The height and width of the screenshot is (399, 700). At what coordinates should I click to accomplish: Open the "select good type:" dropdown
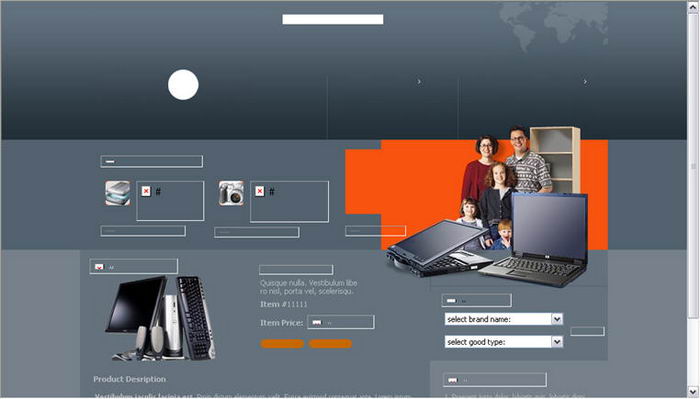[x=504, y=342]
